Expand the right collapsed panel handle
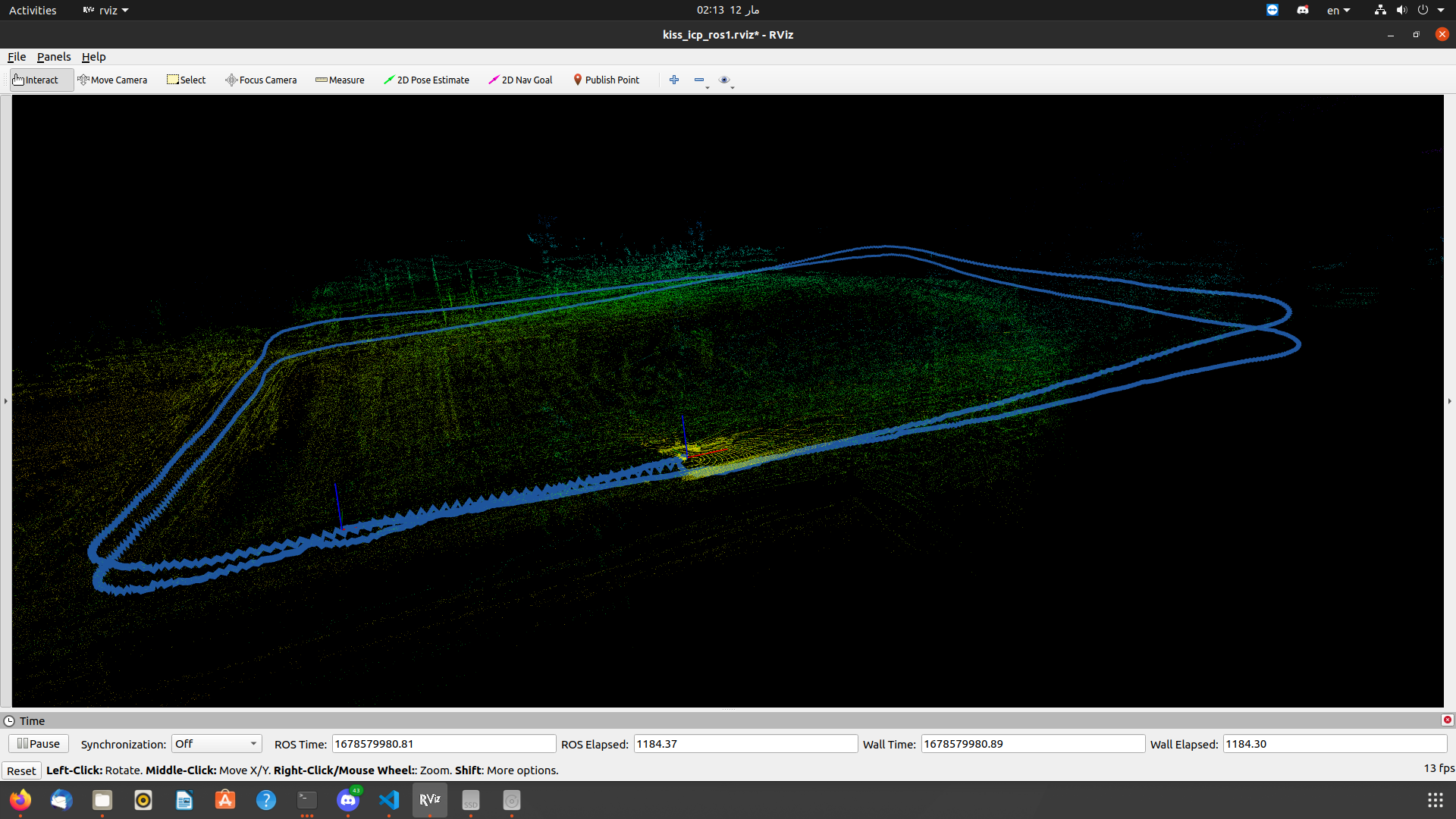Image resolution: width=1456 pixels, height=819 pixels. click(x=1449, y=401)
